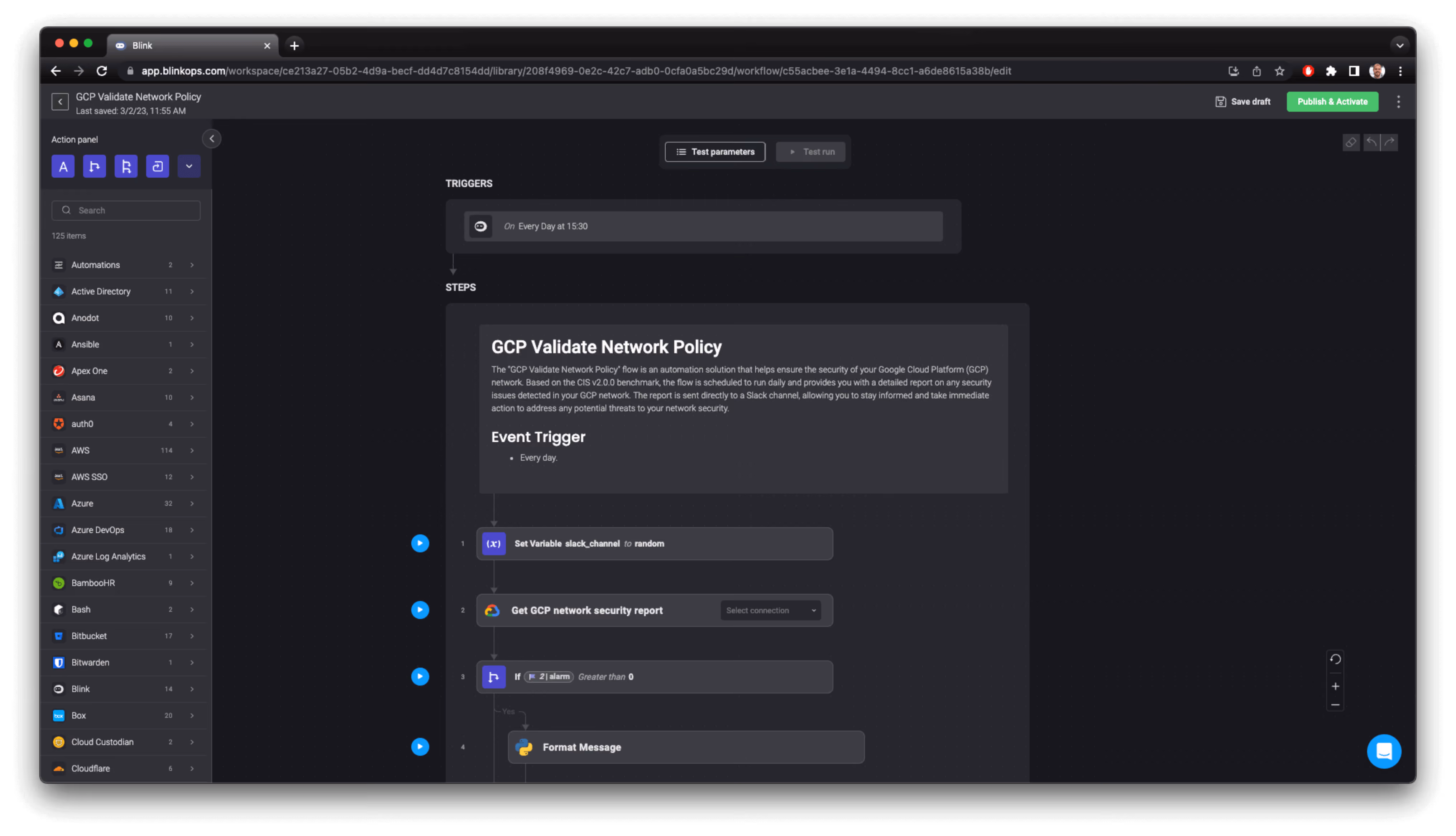
Task: Open the Chrome profile avatar
Action: [1377, 71]
